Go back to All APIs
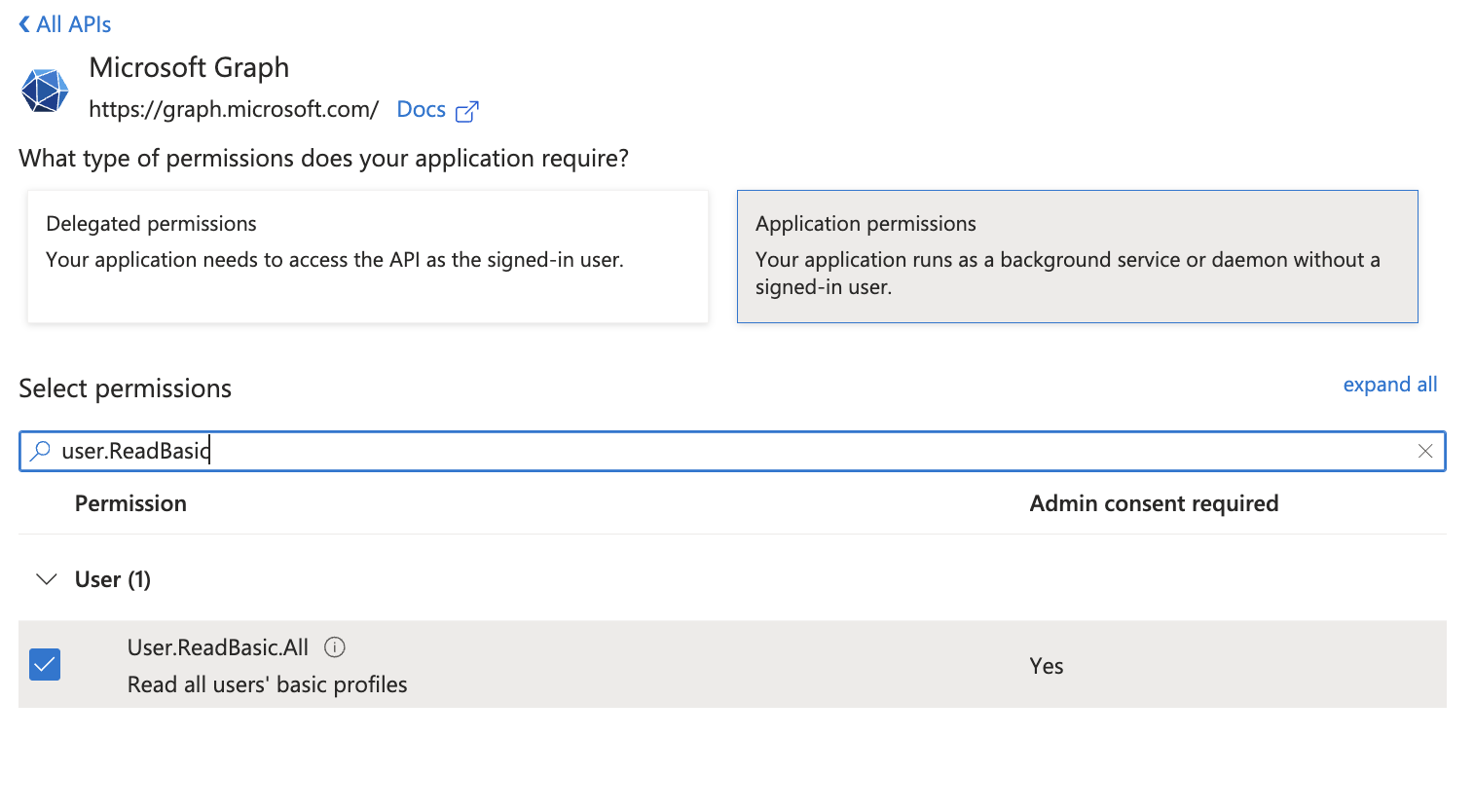The image size is (1474, 812). point(65,24)
